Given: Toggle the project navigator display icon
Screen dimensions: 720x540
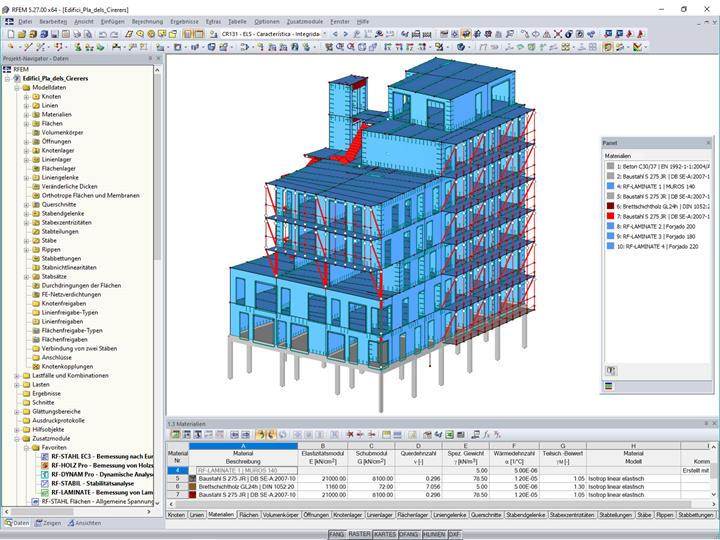Looking at the screenshot, I should 188,34.
